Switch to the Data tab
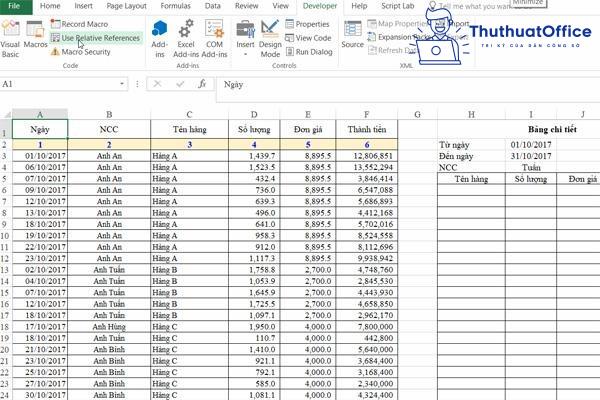 [213, 6]
